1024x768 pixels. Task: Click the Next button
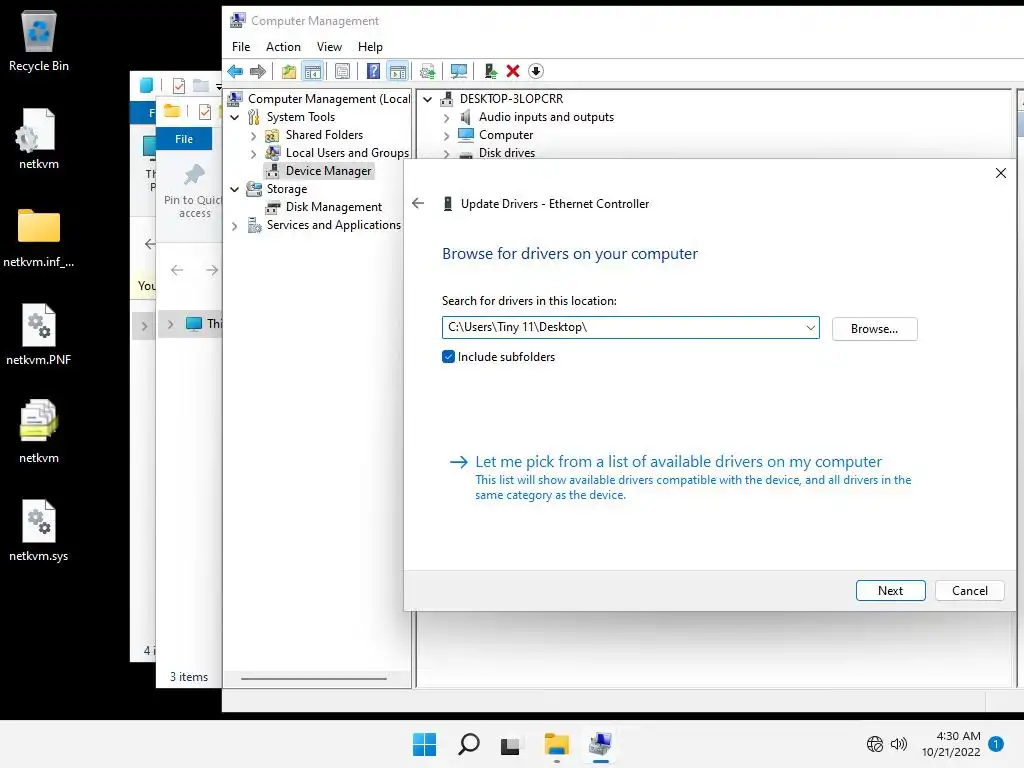pos(890,590)
